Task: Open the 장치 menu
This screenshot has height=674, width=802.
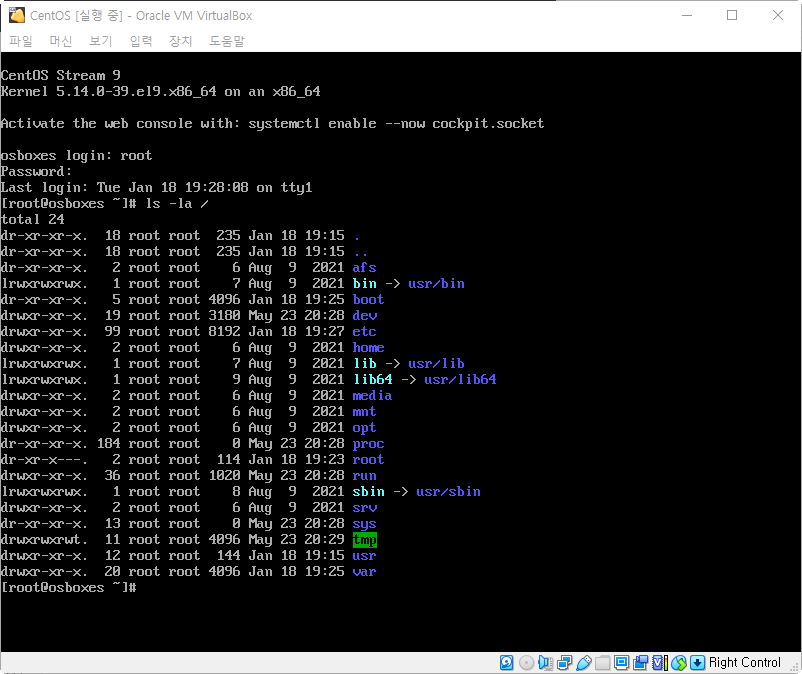Action: (181, 41)
